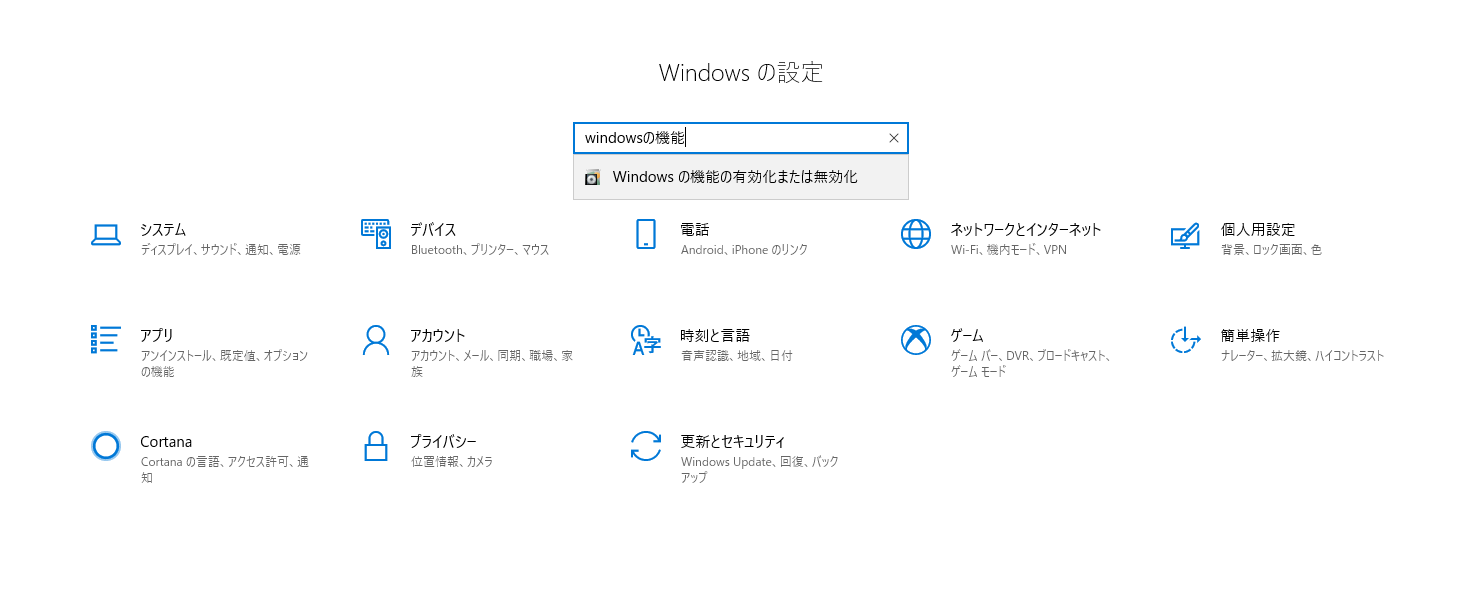Screen dimensions: 1461x610
Task: Click the icon beside Windows の機能の有効化または無効化
Action: [x=592, y=177]
